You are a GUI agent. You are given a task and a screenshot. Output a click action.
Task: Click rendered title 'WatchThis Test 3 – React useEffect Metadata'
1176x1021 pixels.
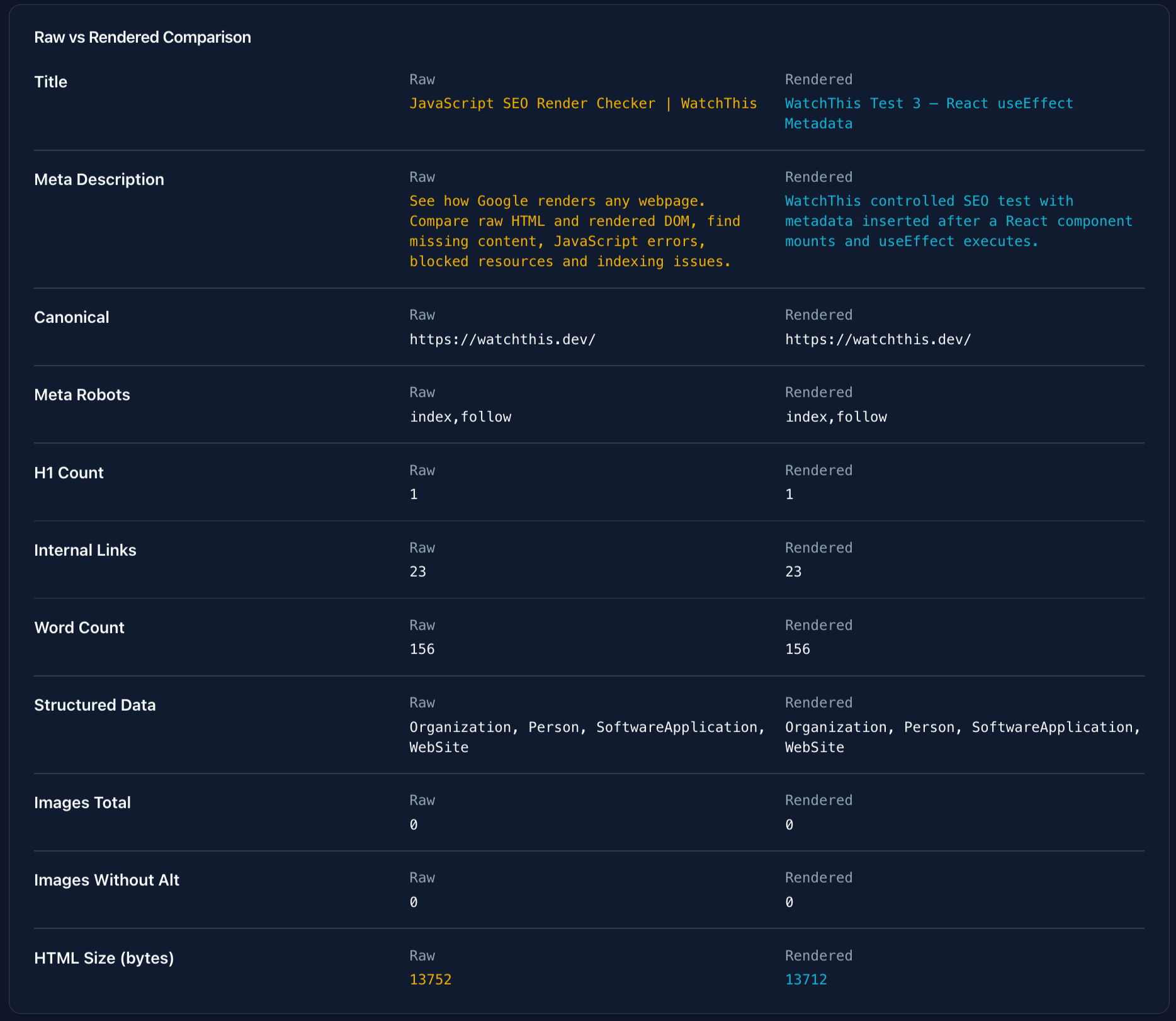(x=929, y=113)
